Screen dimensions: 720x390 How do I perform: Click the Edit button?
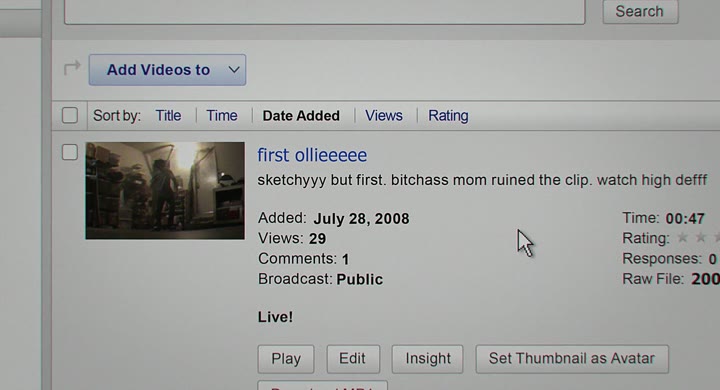[x=353, y=359]
